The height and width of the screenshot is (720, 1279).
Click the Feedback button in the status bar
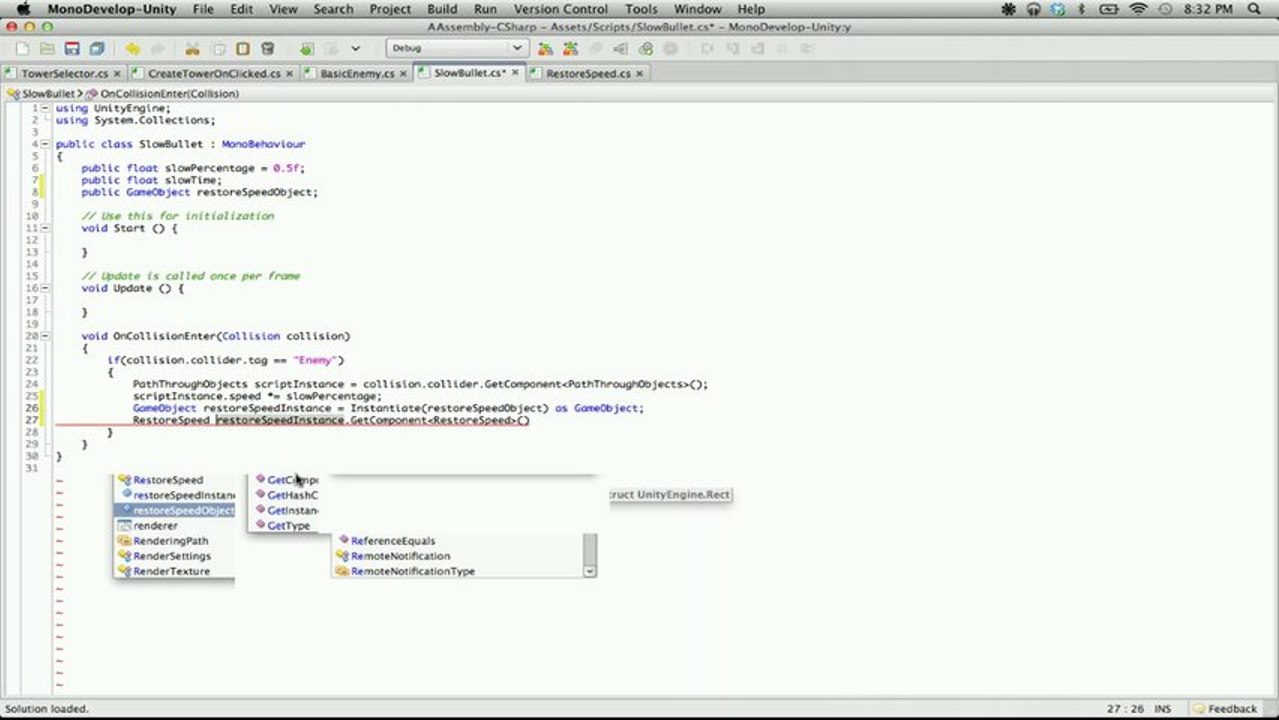pyautogui.click(x=1225, y=709)
